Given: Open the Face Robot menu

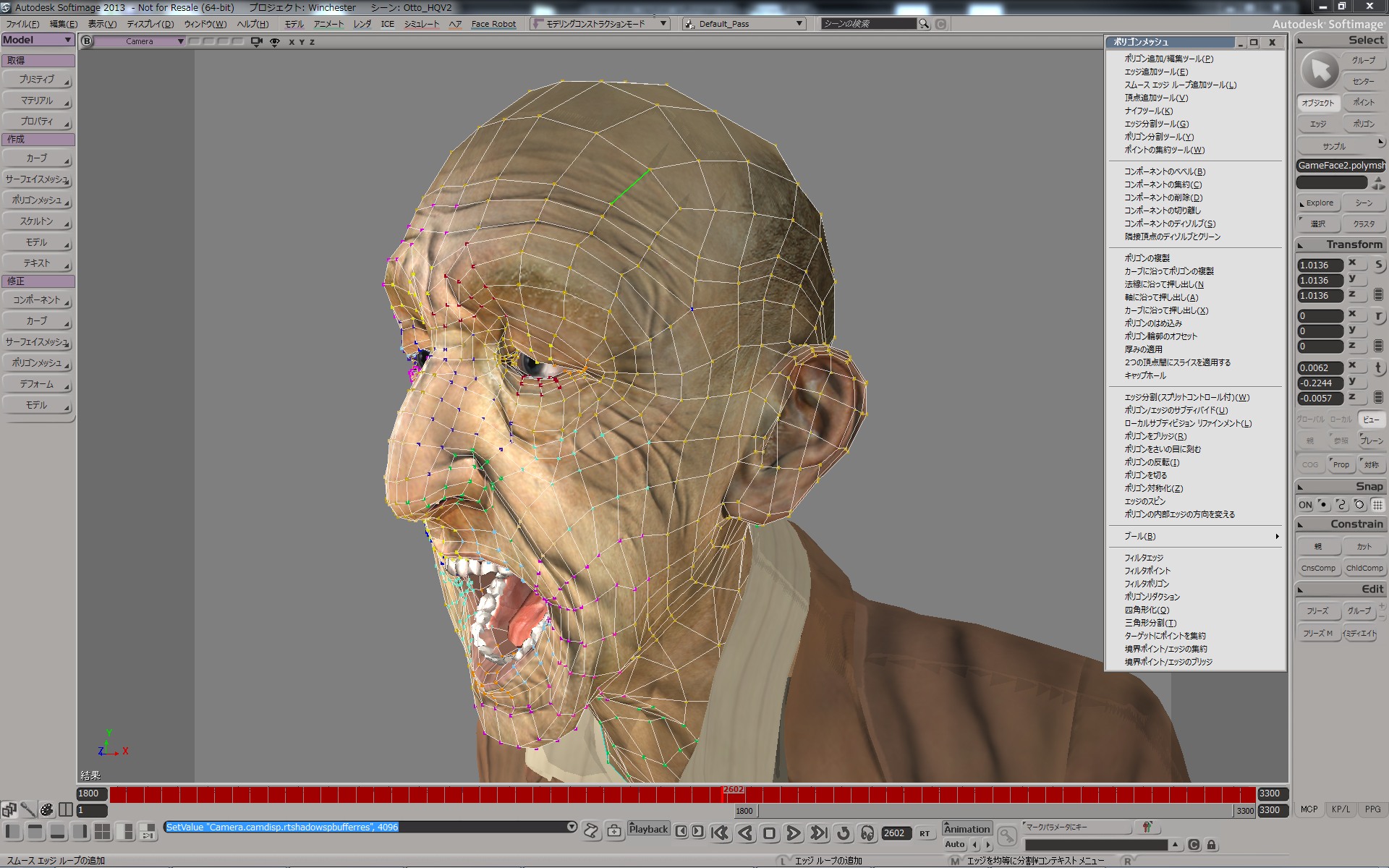Looking at the screenshot, I should pos(493,24).
